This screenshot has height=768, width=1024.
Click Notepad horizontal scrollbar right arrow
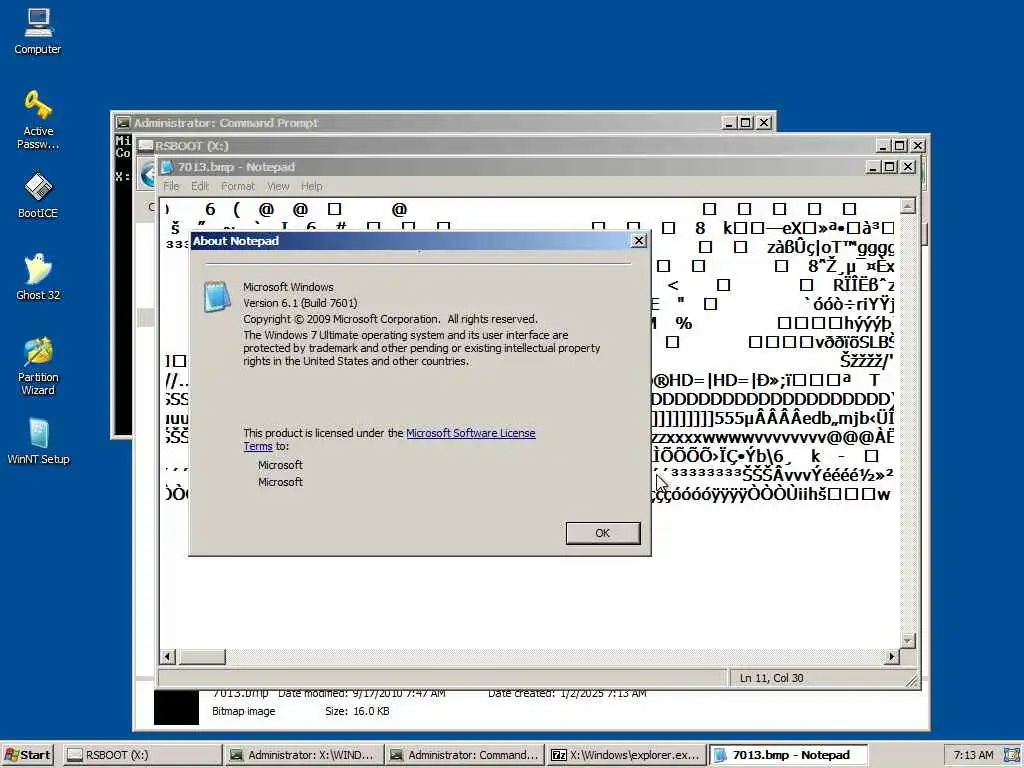pos(892,656)
